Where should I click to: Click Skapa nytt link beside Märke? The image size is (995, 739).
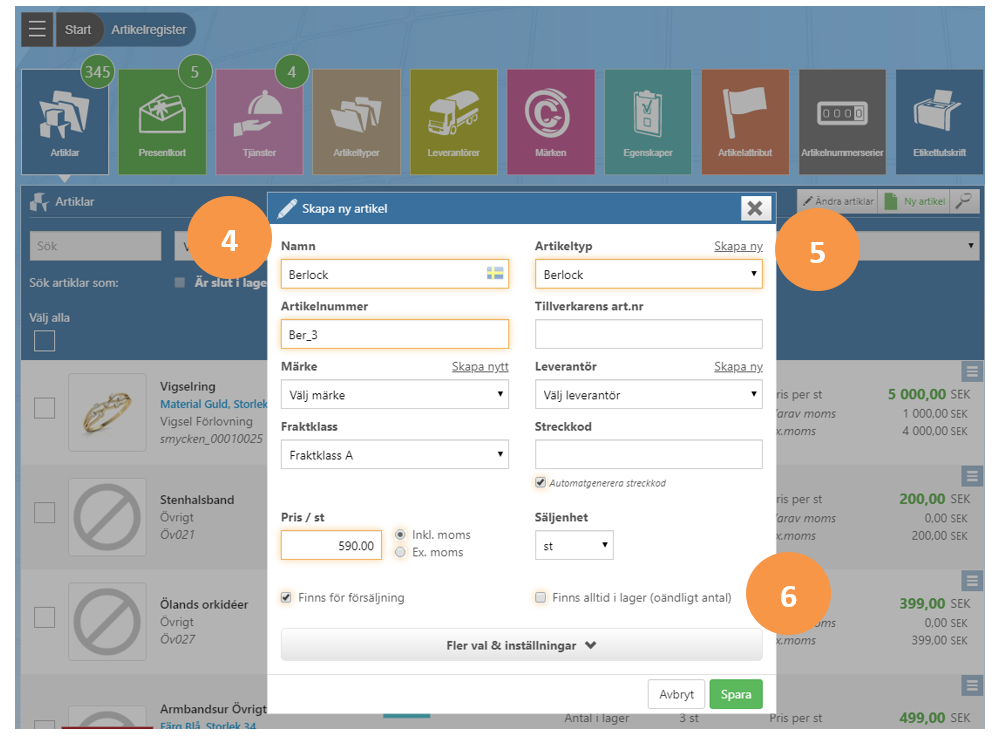[x=480, y=367]
